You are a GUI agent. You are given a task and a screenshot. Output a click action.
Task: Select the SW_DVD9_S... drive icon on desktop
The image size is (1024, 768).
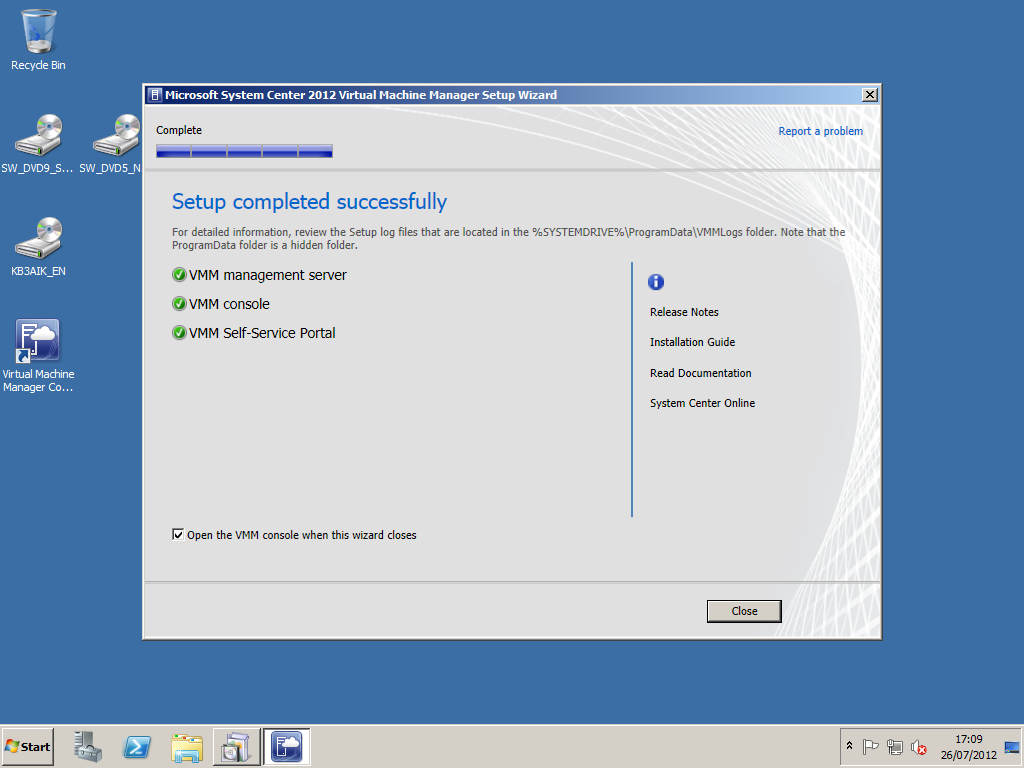tap(38, 144)
